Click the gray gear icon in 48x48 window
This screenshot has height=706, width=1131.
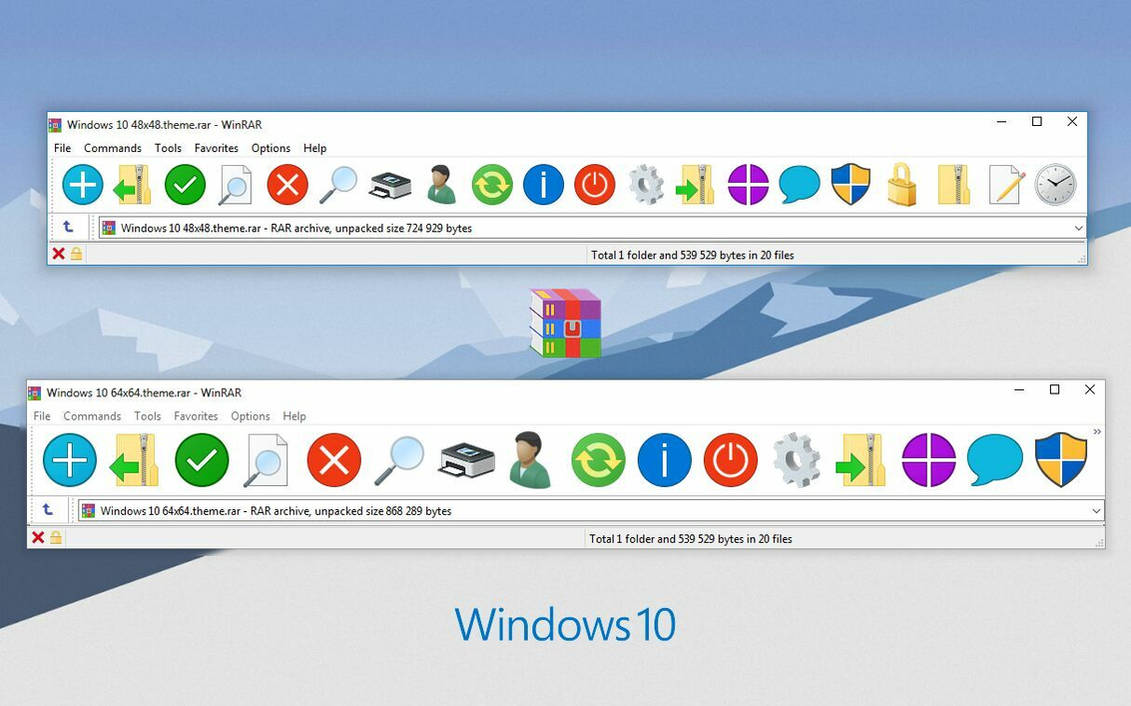(x=646, y=185)
